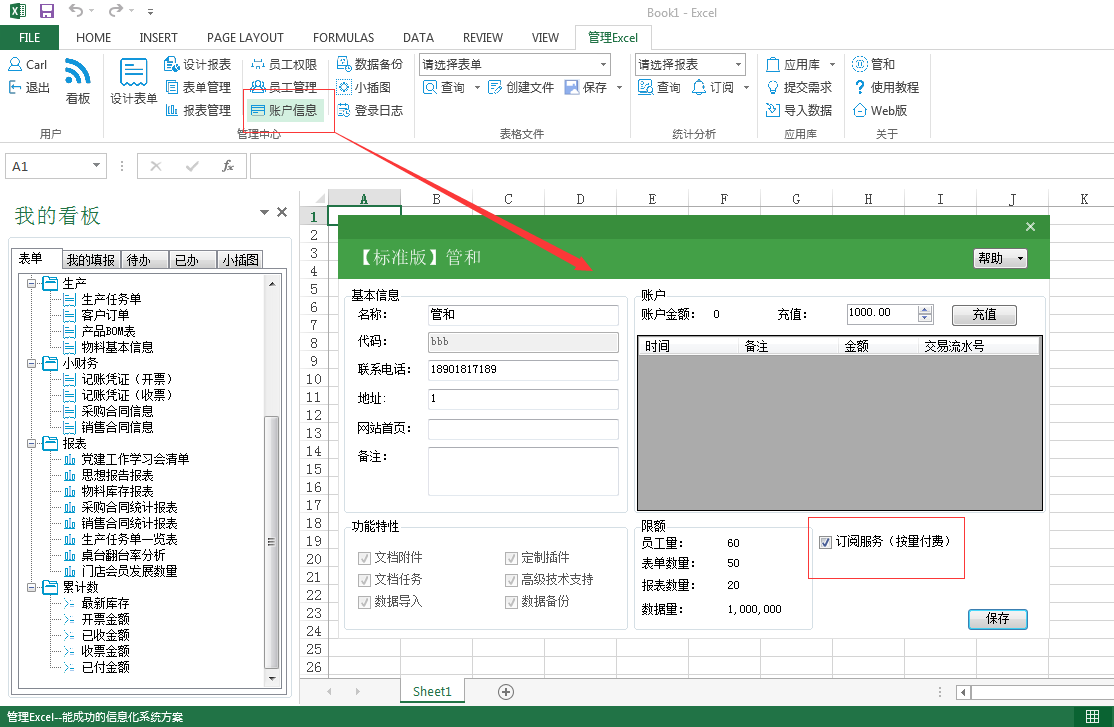Image resolution: width=1114 pixels, height=727 pixels.
Task: View 登录日志 login log
Action: [x=369, y=110]
